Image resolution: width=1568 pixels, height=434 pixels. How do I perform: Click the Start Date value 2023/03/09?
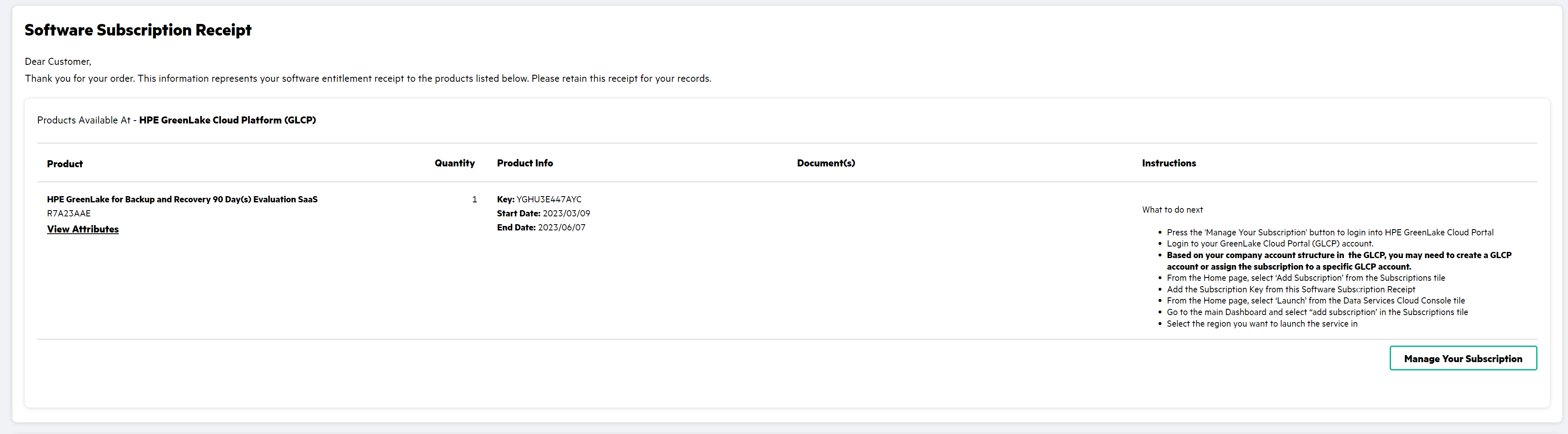pyautogui.click(x=566, y=213)
